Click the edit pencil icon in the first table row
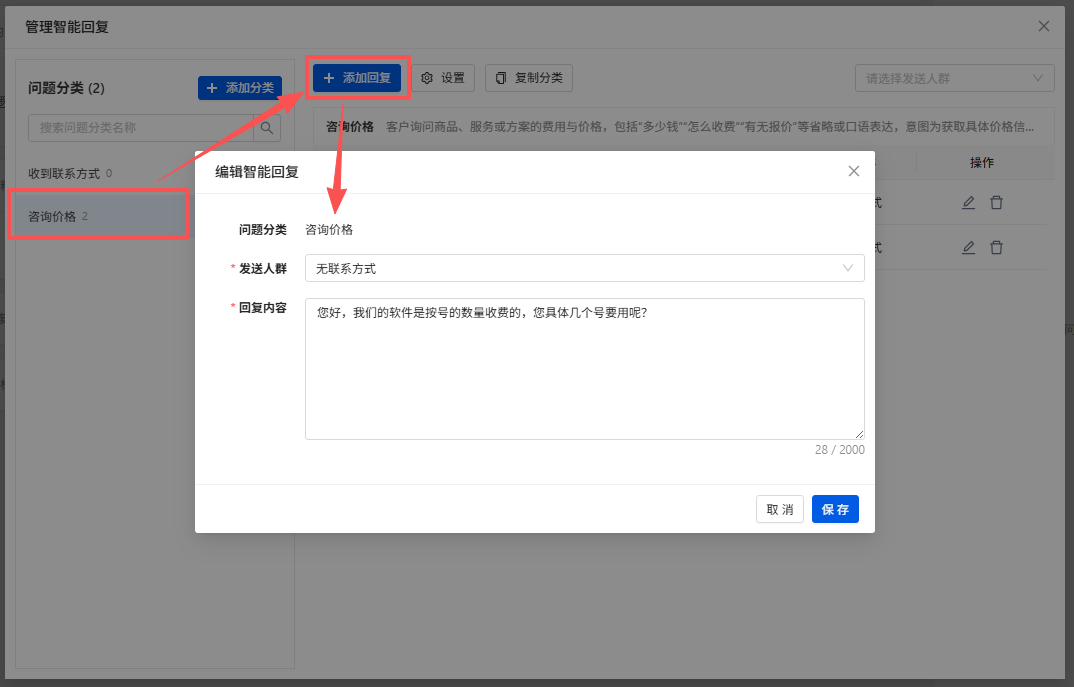 click(968, 203)
